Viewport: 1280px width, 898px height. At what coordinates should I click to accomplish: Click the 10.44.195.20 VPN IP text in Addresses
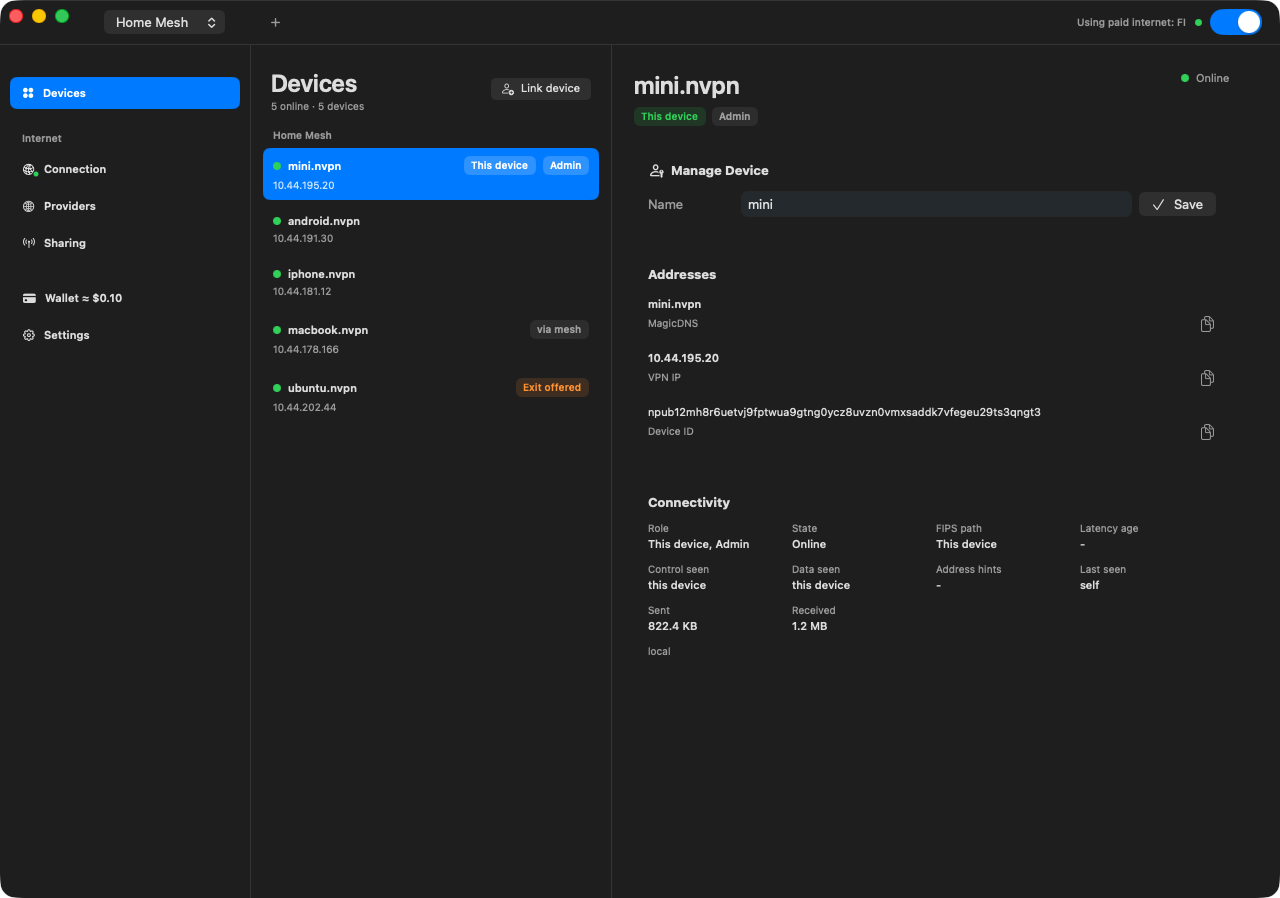point(683,358)
